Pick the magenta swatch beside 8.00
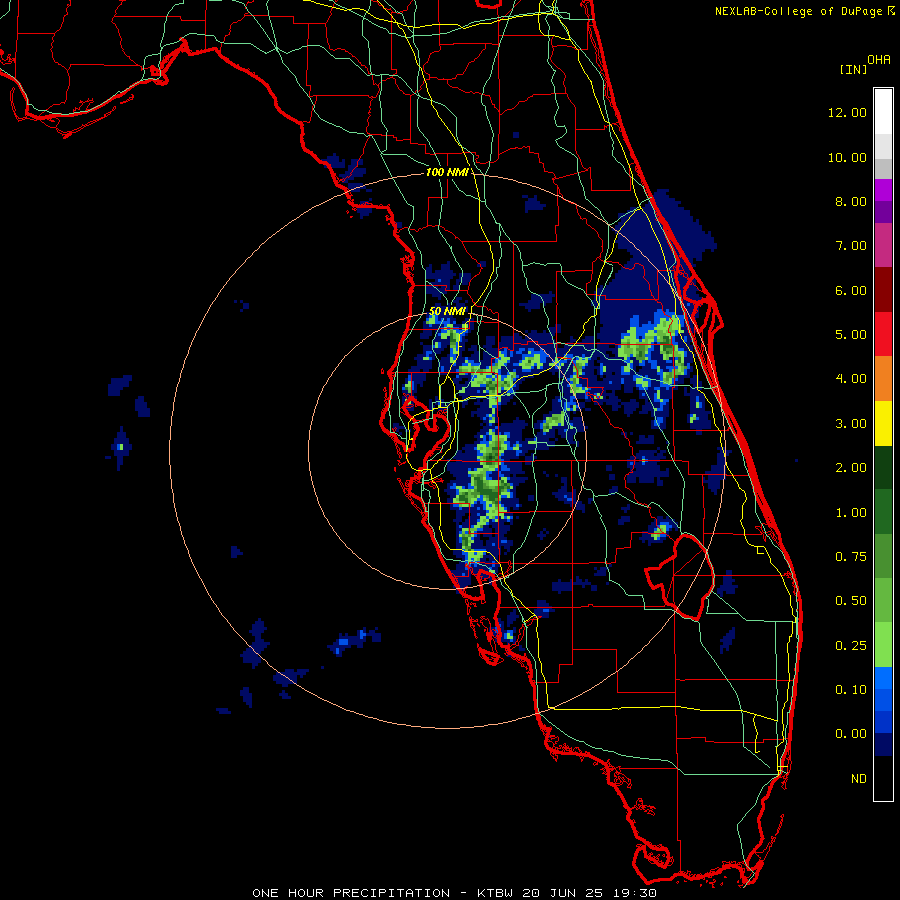The image size is (900, 900). [883, 190]
